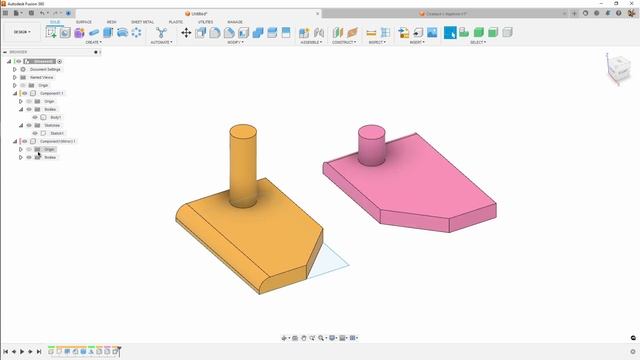Choose the Fillet tool

pyautogui.click(x=215, y=33)
